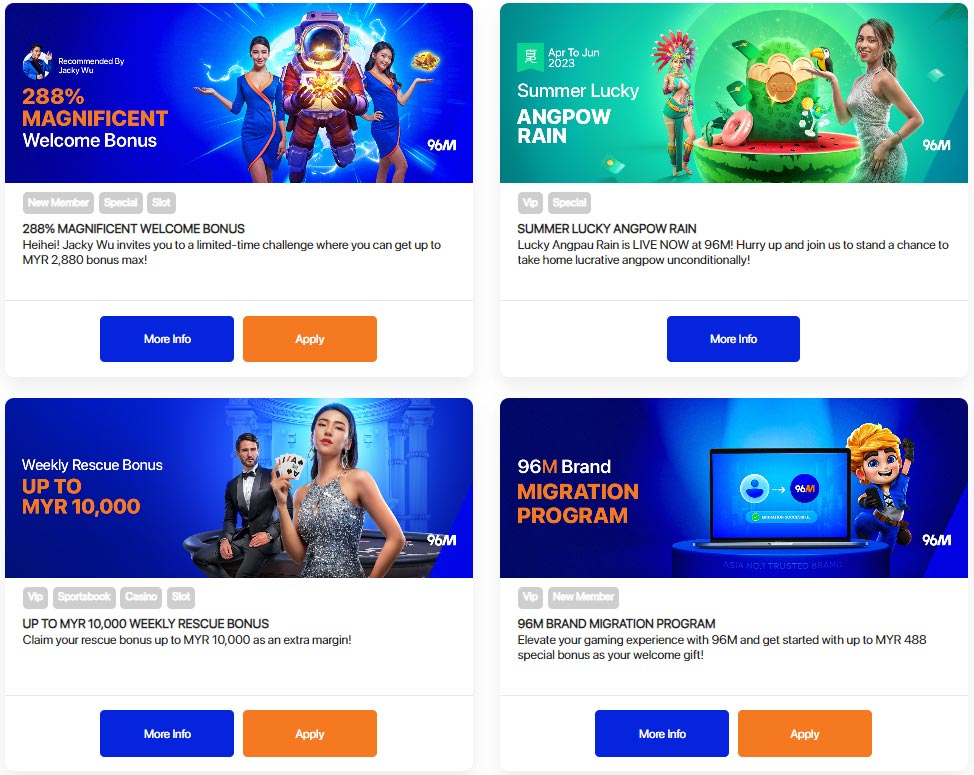
Task: Select the Weekly Rescue Bonus banner image
Action: pos(239,488)
